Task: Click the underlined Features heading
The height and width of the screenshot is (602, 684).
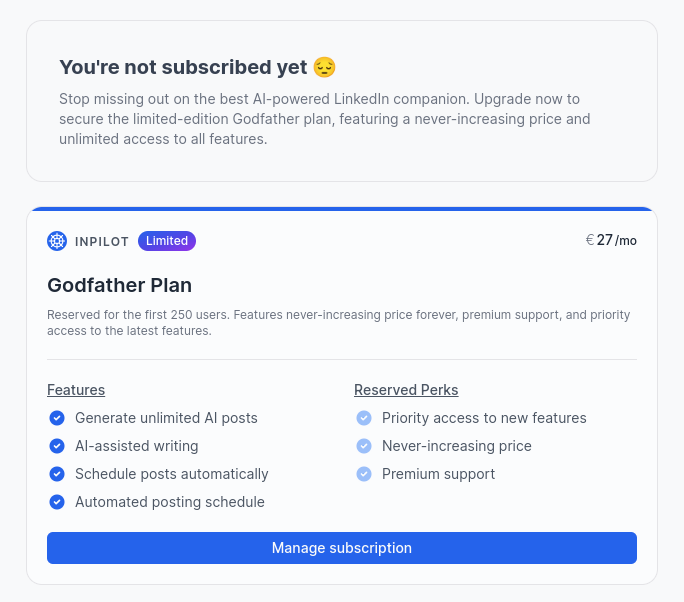Action: coord(76,390)
